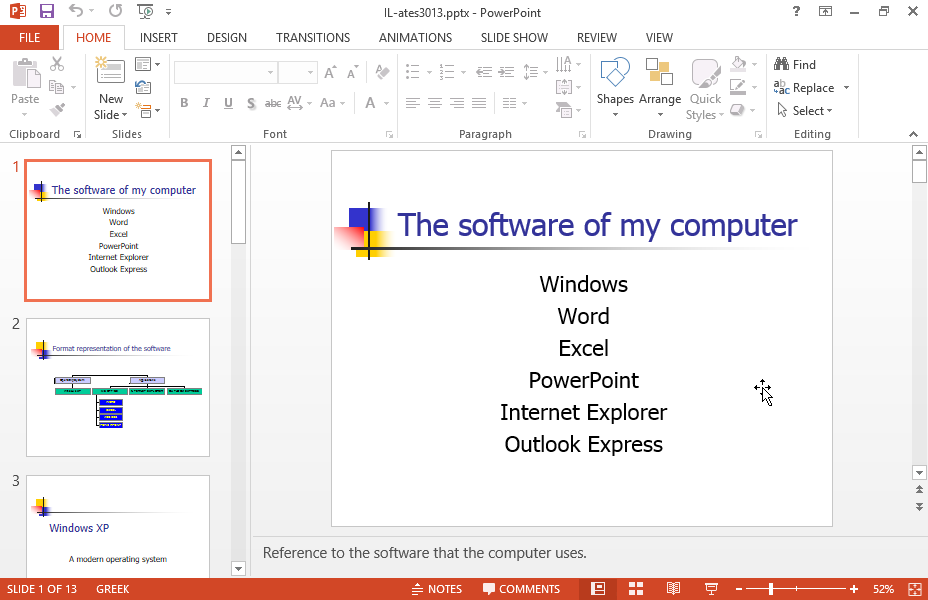The width and height of the screenshot is (928, 600).
Task: Decrease list indent level
Action: click(484, 72)
